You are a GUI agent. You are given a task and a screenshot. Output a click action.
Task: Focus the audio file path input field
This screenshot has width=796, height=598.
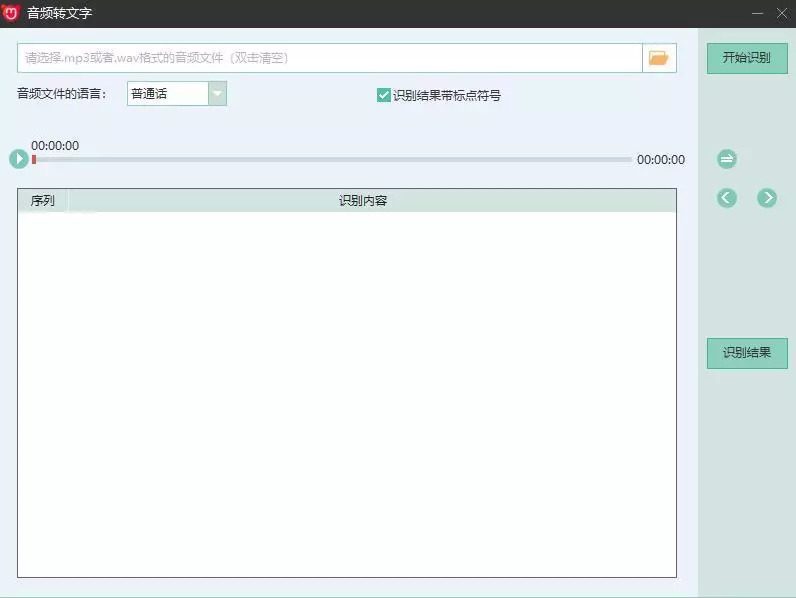[x=330, y=58]
